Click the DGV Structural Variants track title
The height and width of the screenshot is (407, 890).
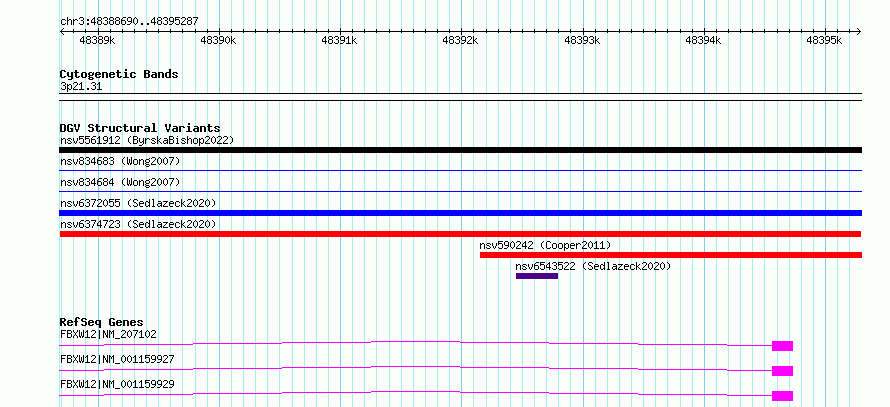pyautogui.click(x=140, y=128)
